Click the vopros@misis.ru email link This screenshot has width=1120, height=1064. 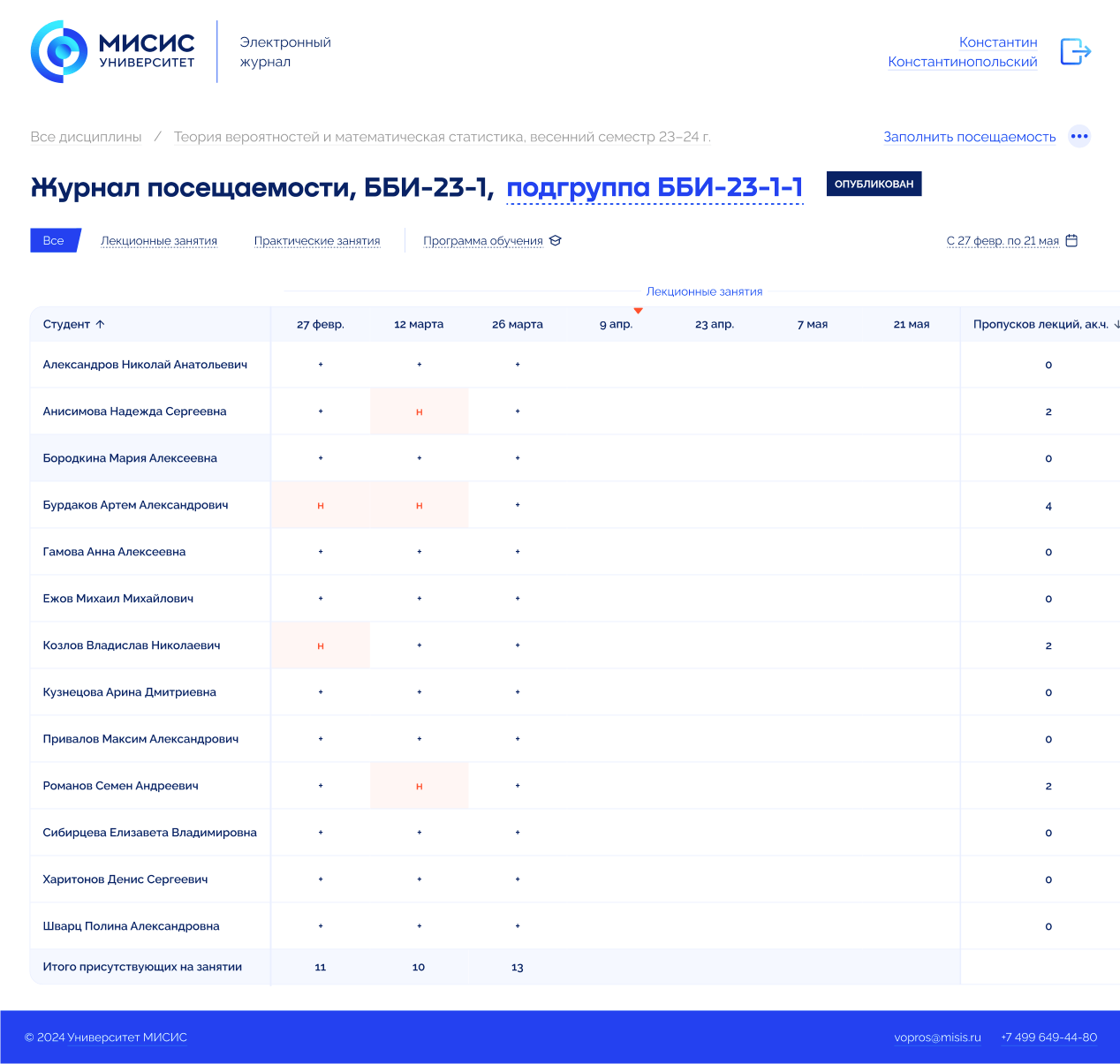(937, 1038)
